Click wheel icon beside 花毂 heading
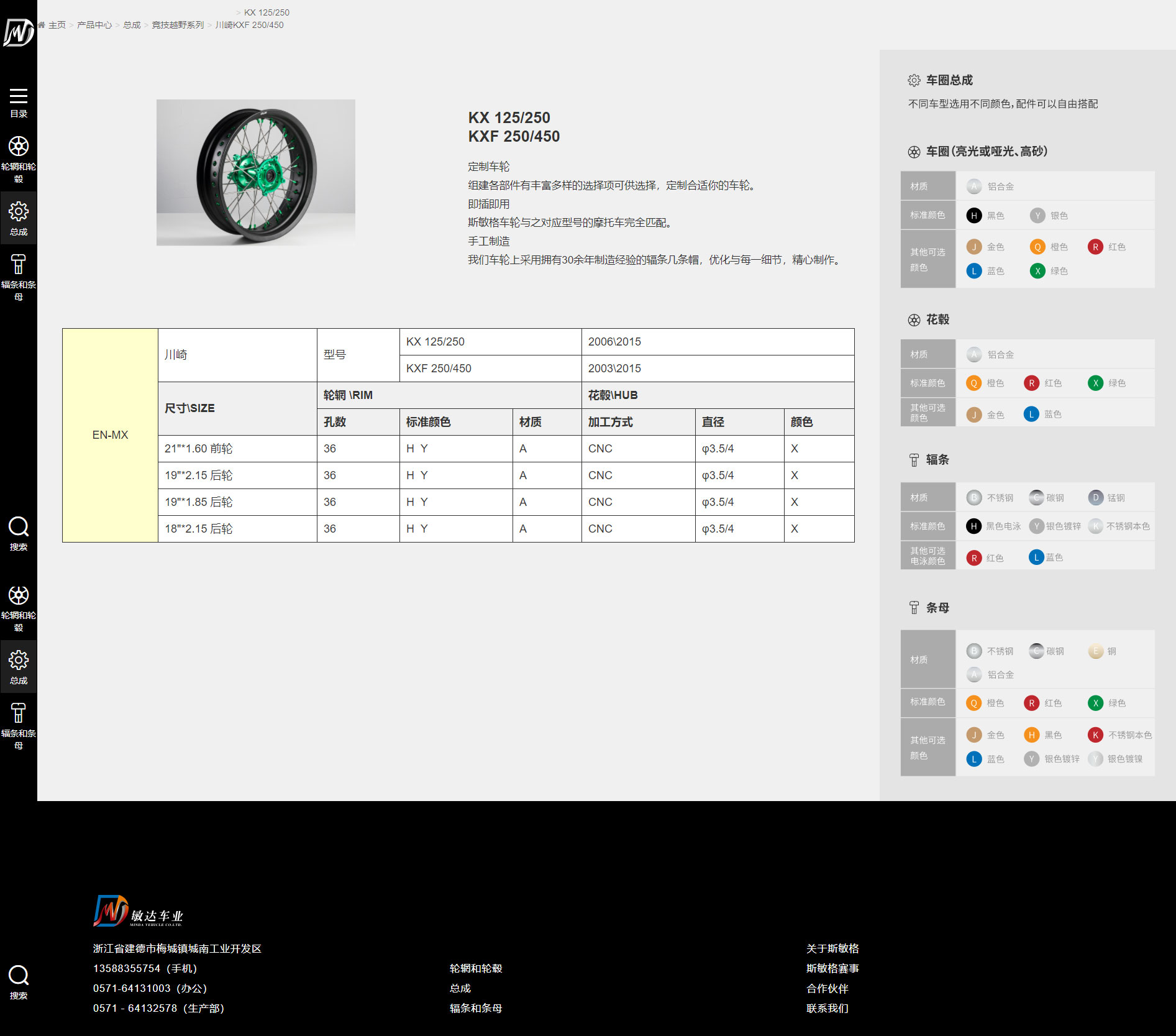 coord(914,320)
